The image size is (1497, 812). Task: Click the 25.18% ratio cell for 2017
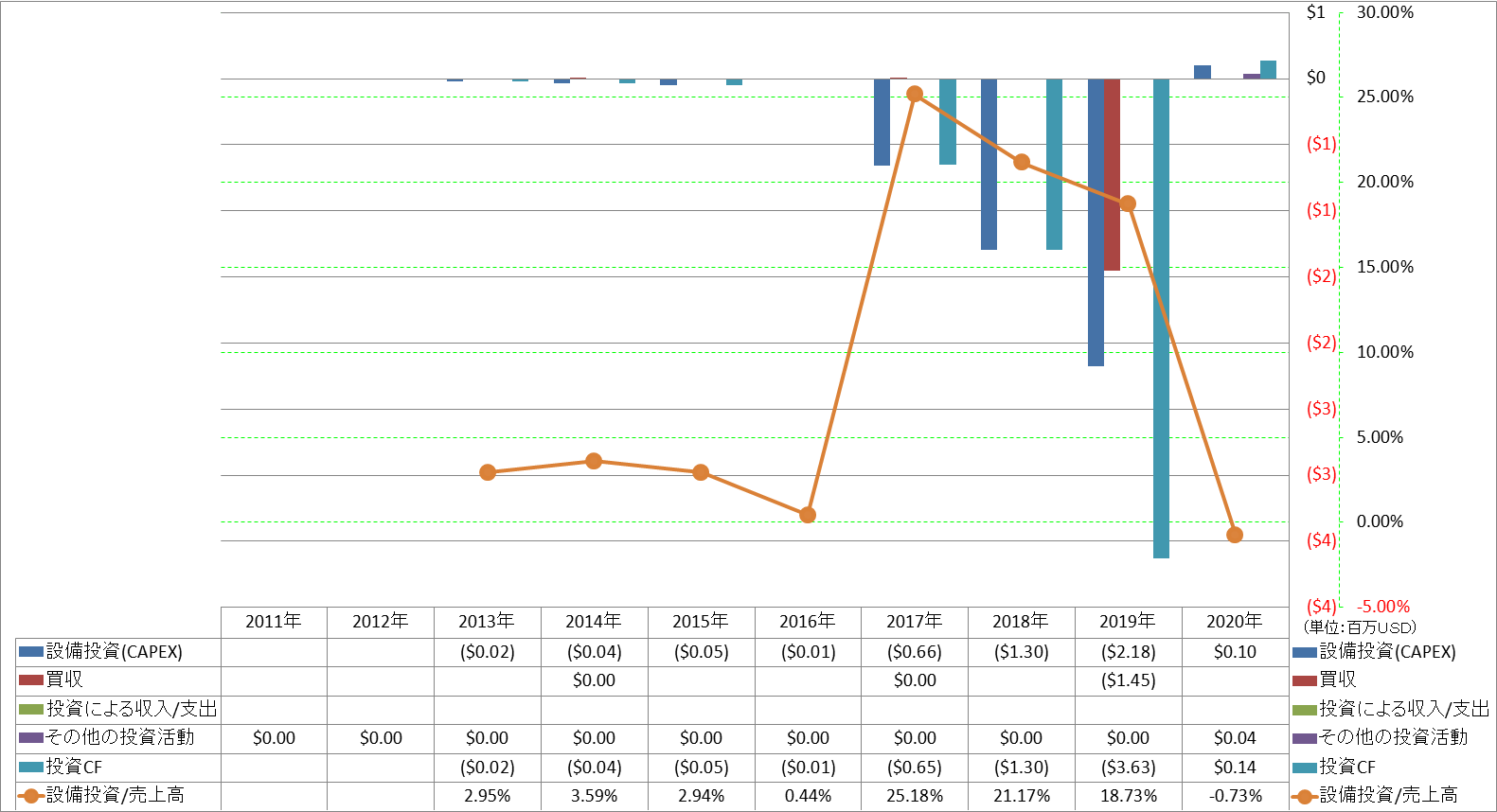[915, 796]
